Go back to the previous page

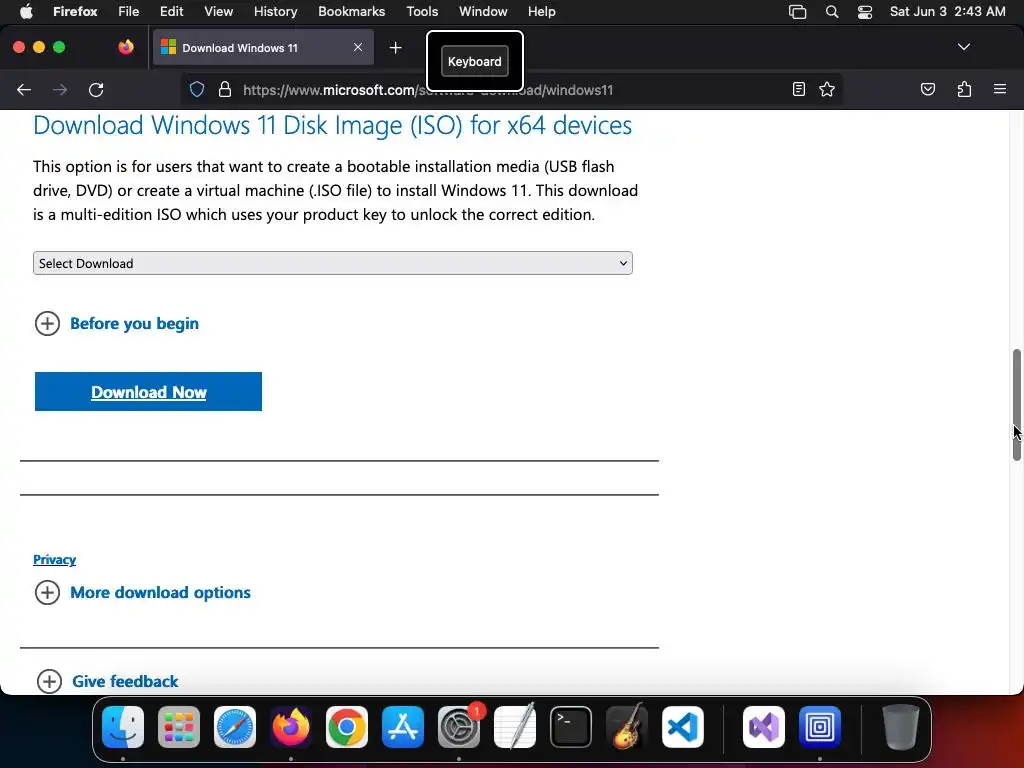[24, 90]
